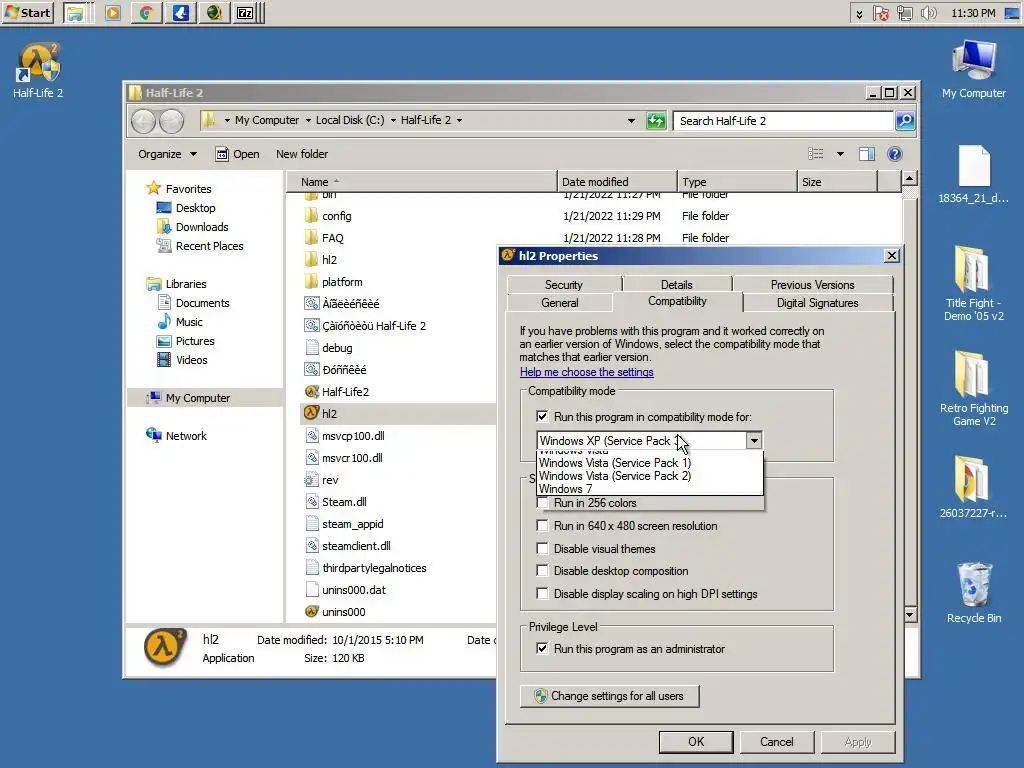The height and width of the screenshot is (768, 1024).
Task: Open Explorer help question mark icon
Action: click(x=895, y=154)
